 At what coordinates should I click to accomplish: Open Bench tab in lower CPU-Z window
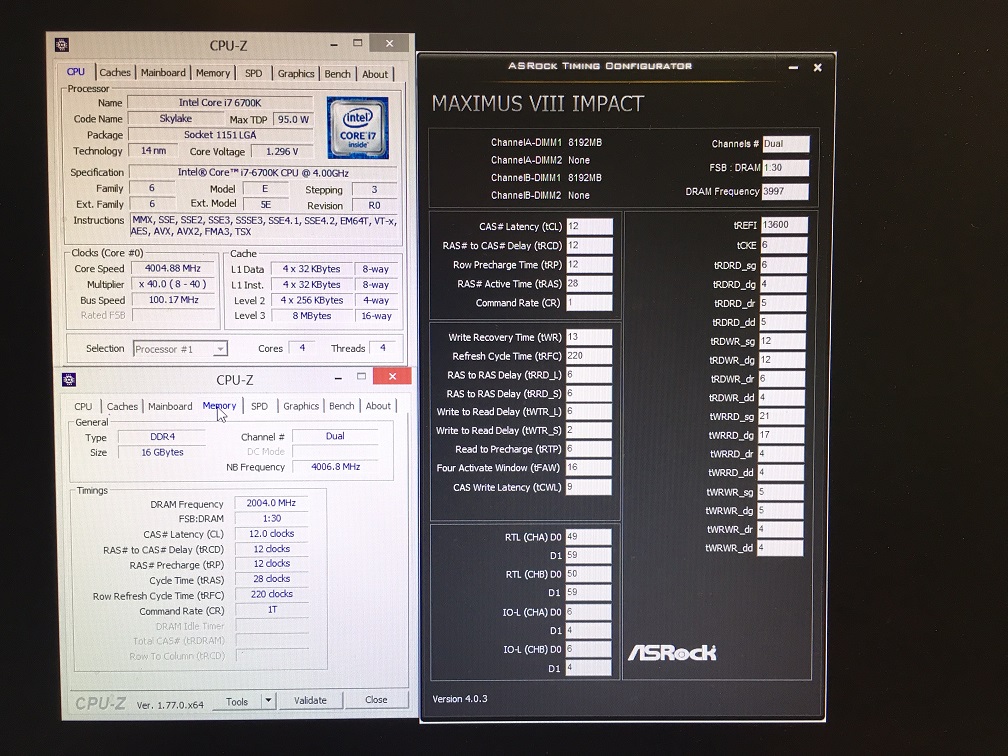(341, 406)
